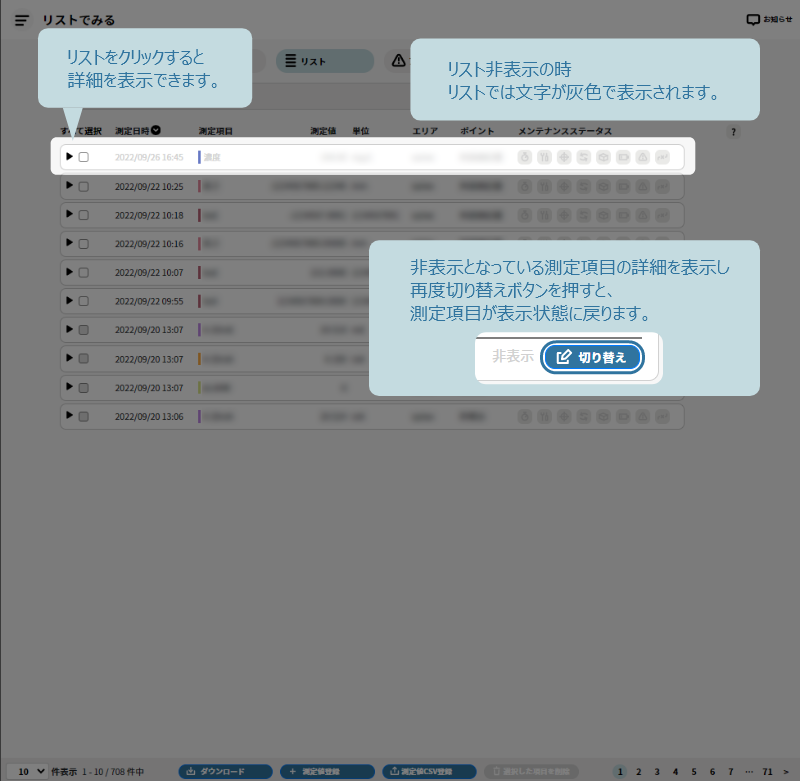
Task: Click the 測定値登録 button
Action: click(328, 771)
